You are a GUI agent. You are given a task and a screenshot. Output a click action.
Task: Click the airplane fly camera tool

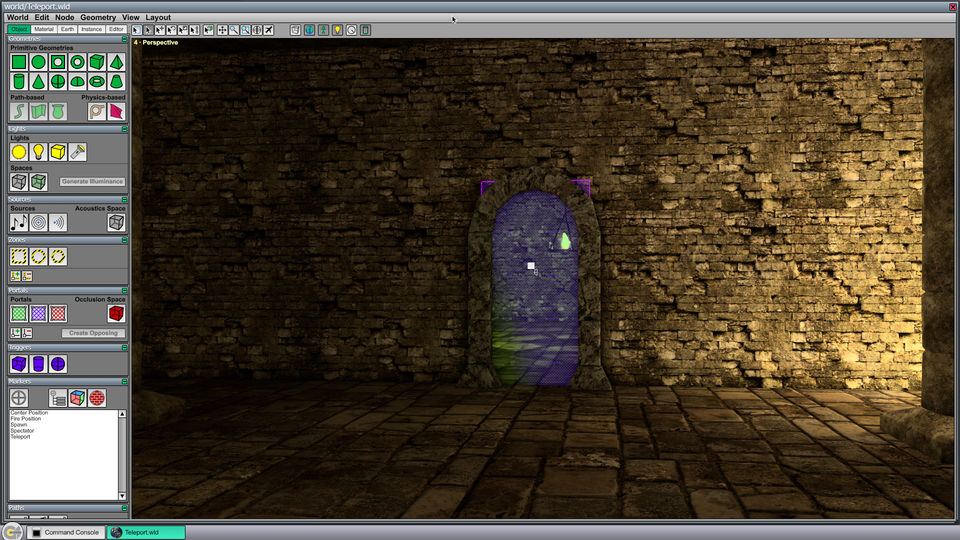coord(268,29)
